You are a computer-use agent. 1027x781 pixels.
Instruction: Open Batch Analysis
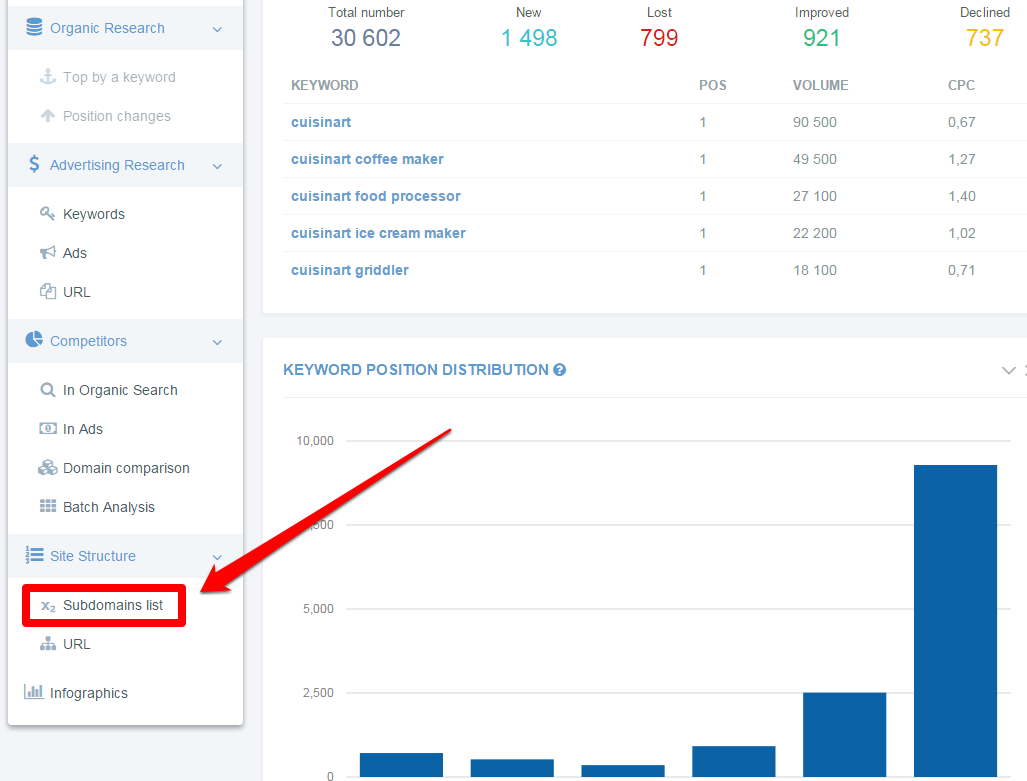(109, 507)
